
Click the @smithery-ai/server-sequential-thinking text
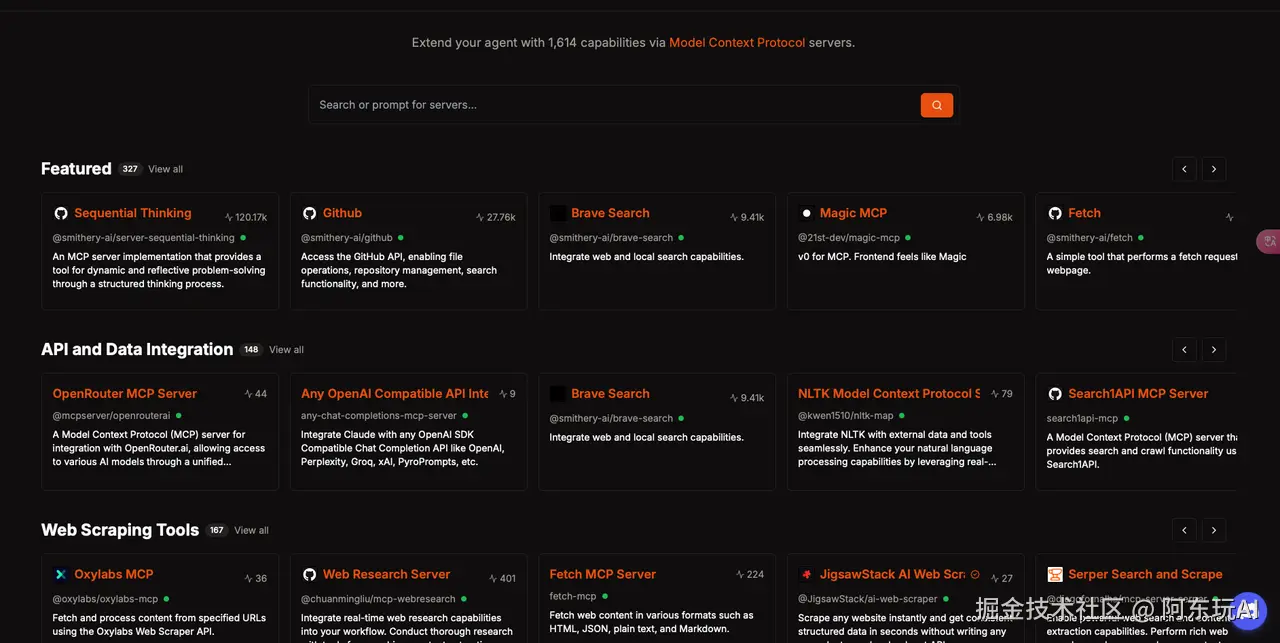pyautogui.click(x=144, y=238)
